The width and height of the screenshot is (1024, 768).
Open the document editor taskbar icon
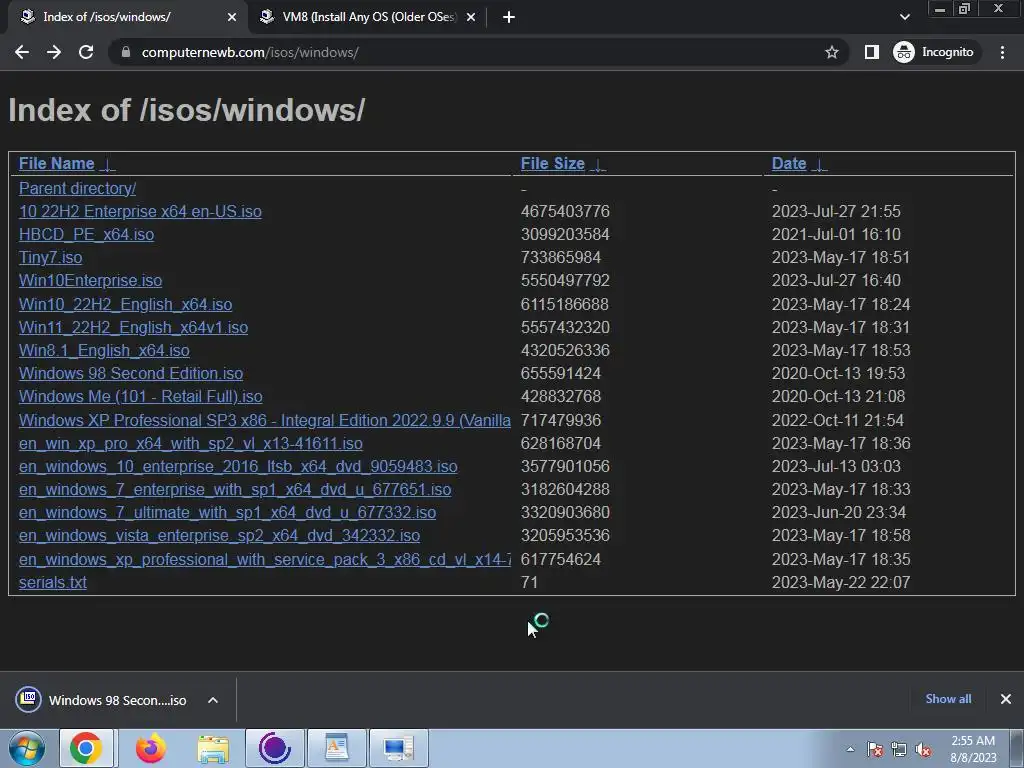pyautogui.click(x=337, y=748)
